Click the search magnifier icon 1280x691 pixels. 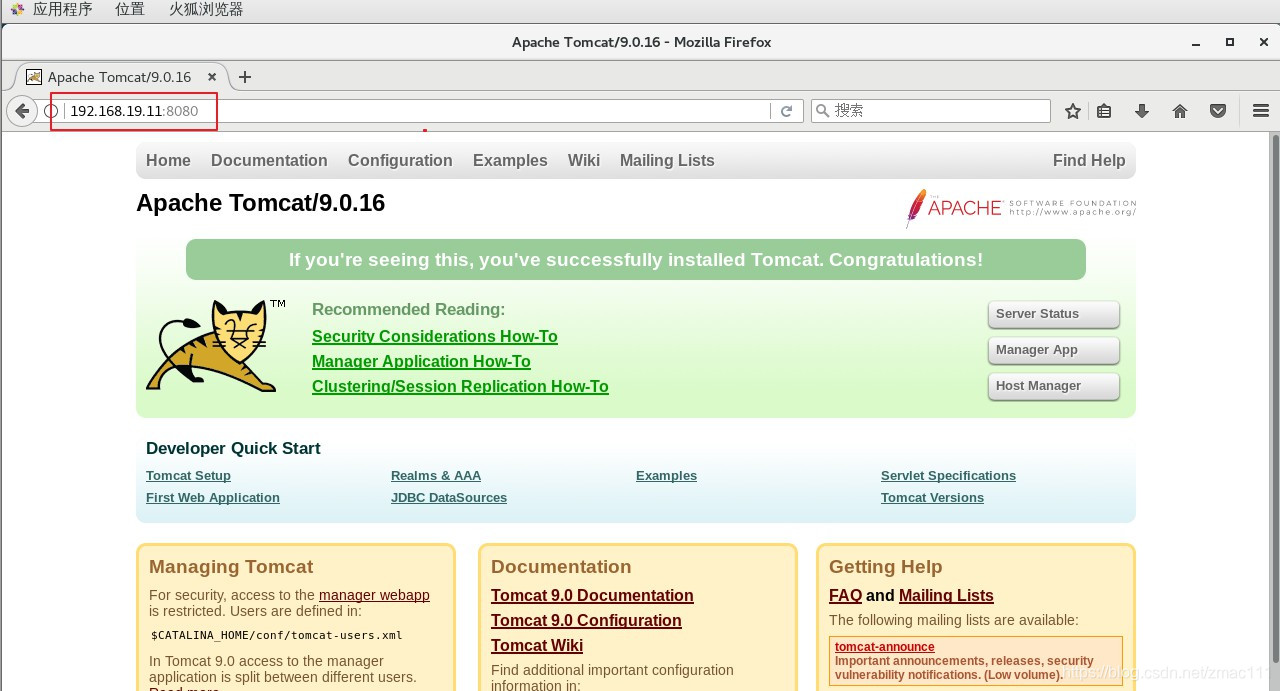822,111
